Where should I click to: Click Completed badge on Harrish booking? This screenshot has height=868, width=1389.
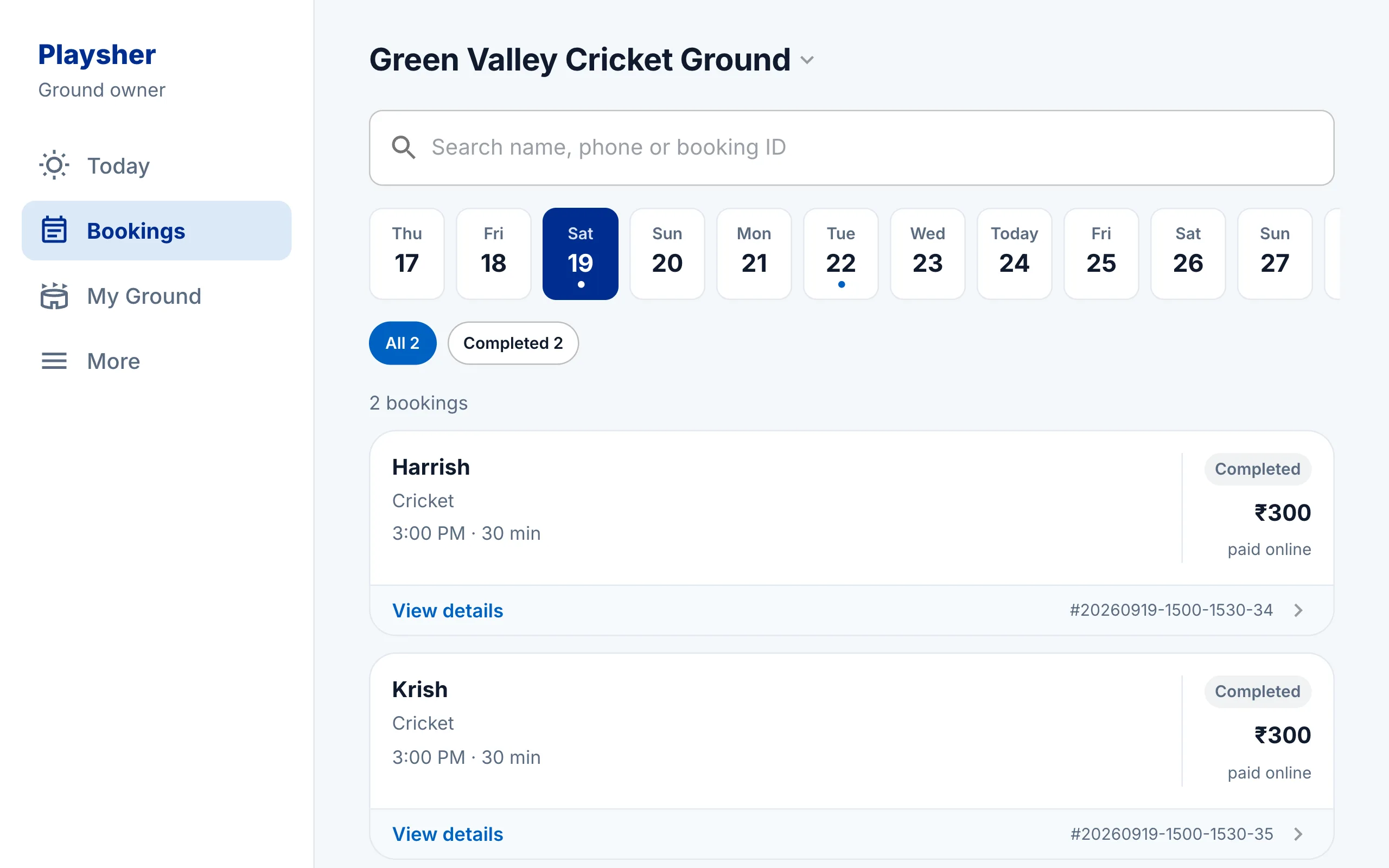(x=1257, y=469)
